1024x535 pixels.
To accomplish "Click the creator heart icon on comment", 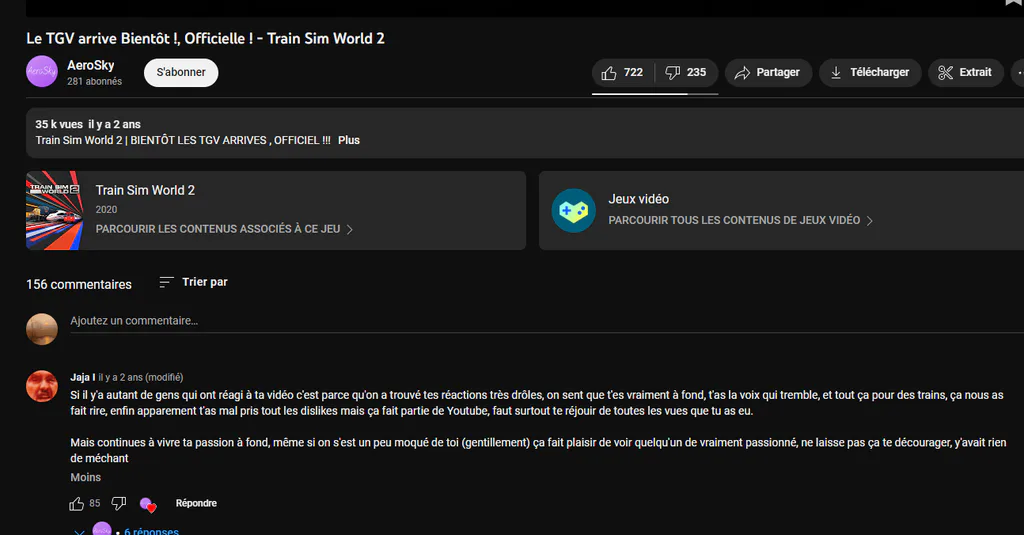I will [x=148, y=504].
